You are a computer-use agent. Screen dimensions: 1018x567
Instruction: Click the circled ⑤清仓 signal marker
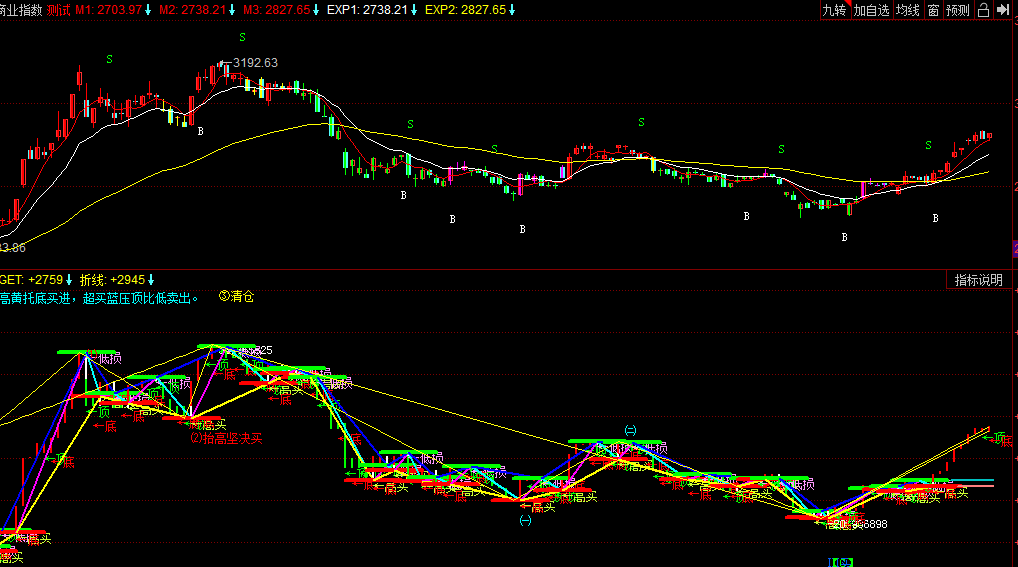(x=236, y=297)
